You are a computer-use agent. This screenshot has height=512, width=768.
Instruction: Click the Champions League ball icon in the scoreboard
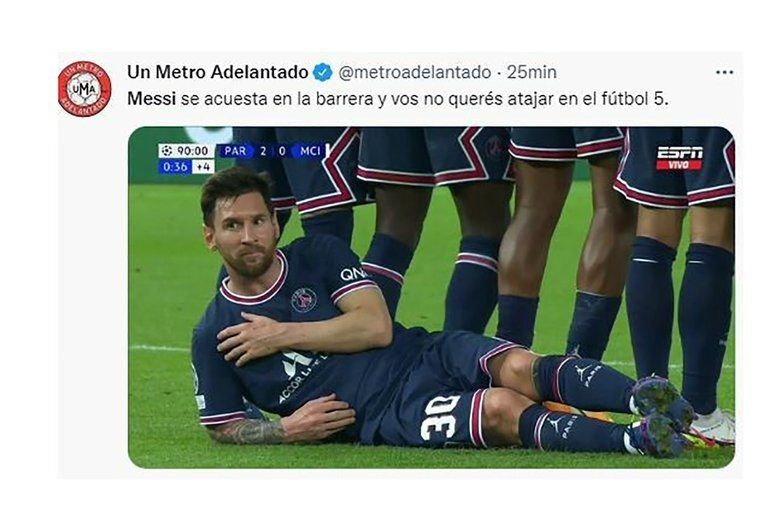click(x=167, y=150)
